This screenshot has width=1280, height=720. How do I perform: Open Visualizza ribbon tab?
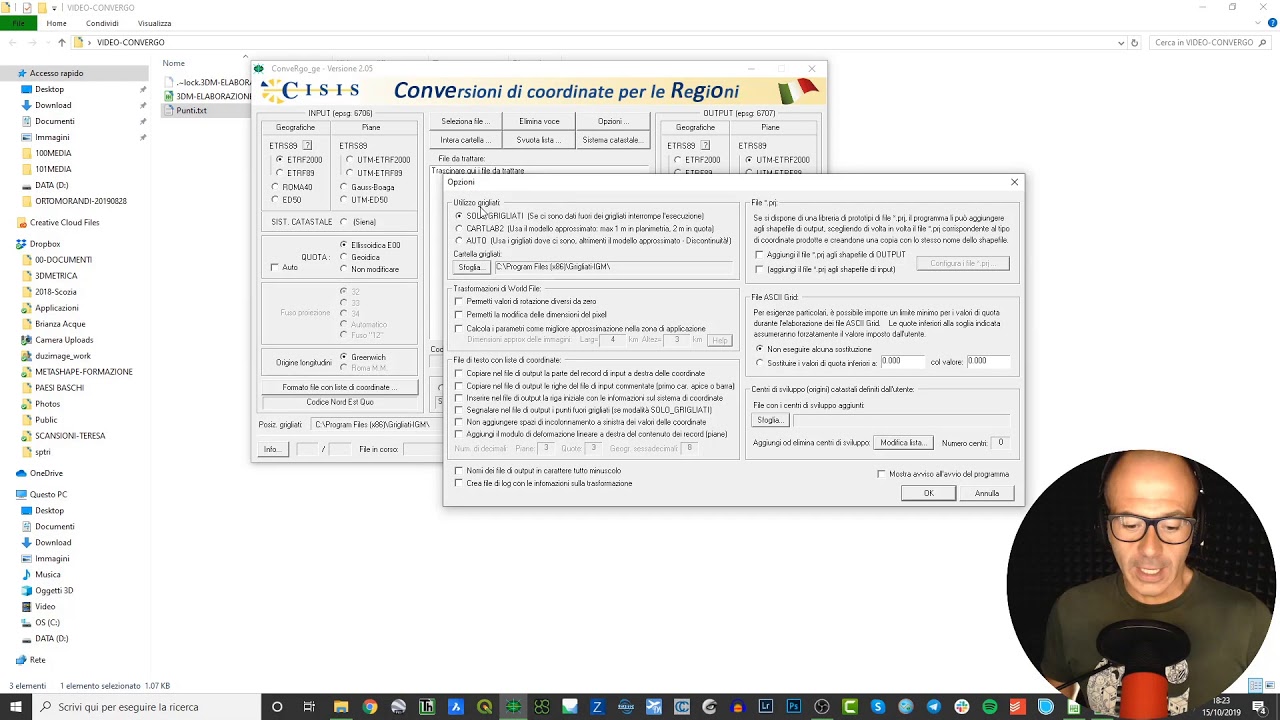pos(154,23)
